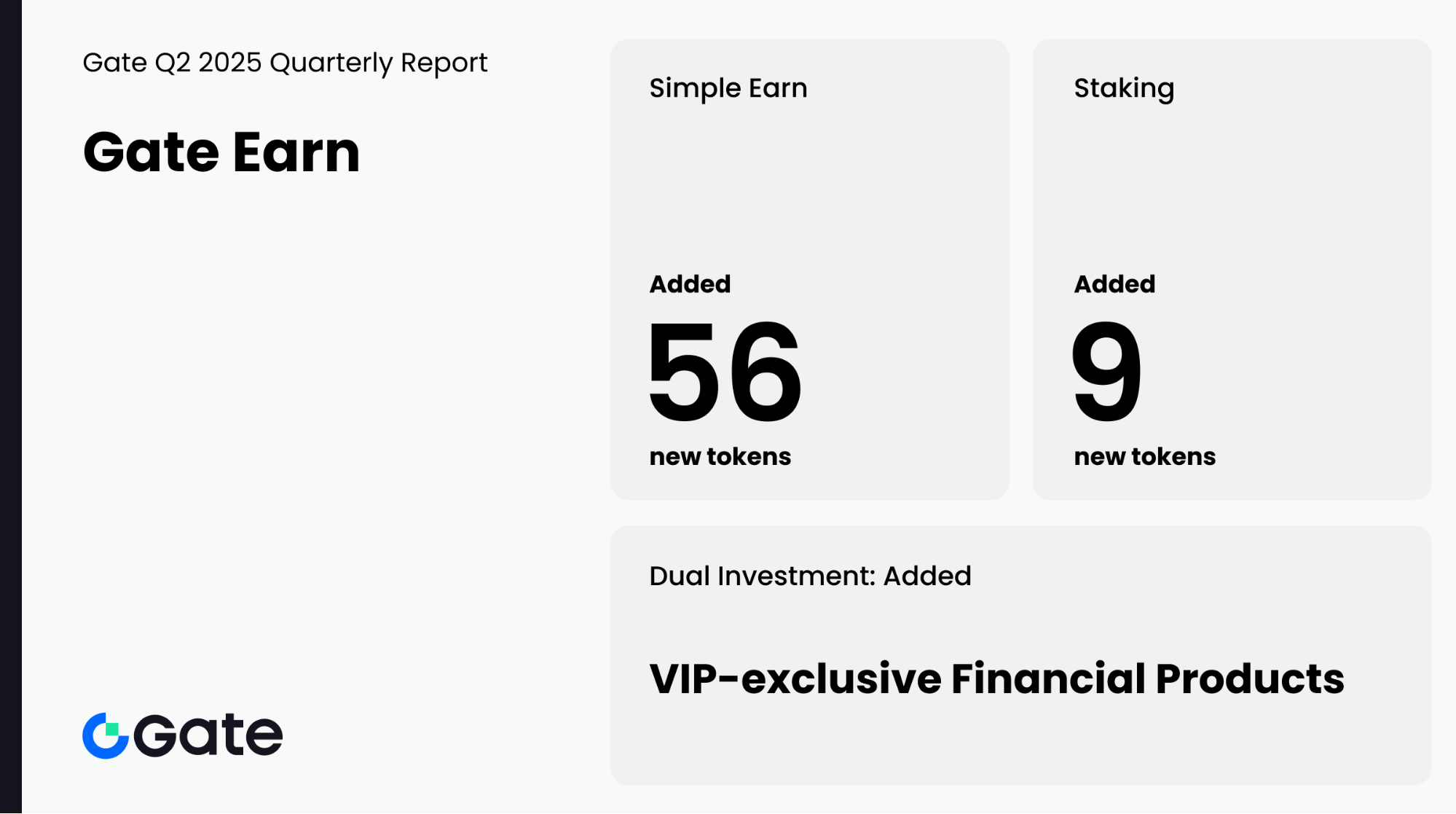Click 'Added' after Dual Investment
The width and height of the screenshot is (1456, 814).
[x=927, y=576]
